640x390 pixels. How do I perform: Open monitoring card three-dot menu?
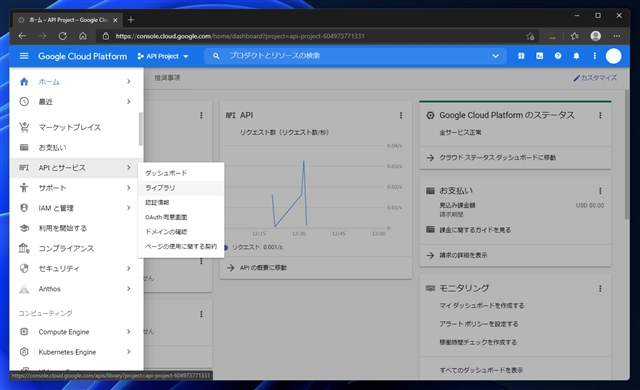click(600, 289)
